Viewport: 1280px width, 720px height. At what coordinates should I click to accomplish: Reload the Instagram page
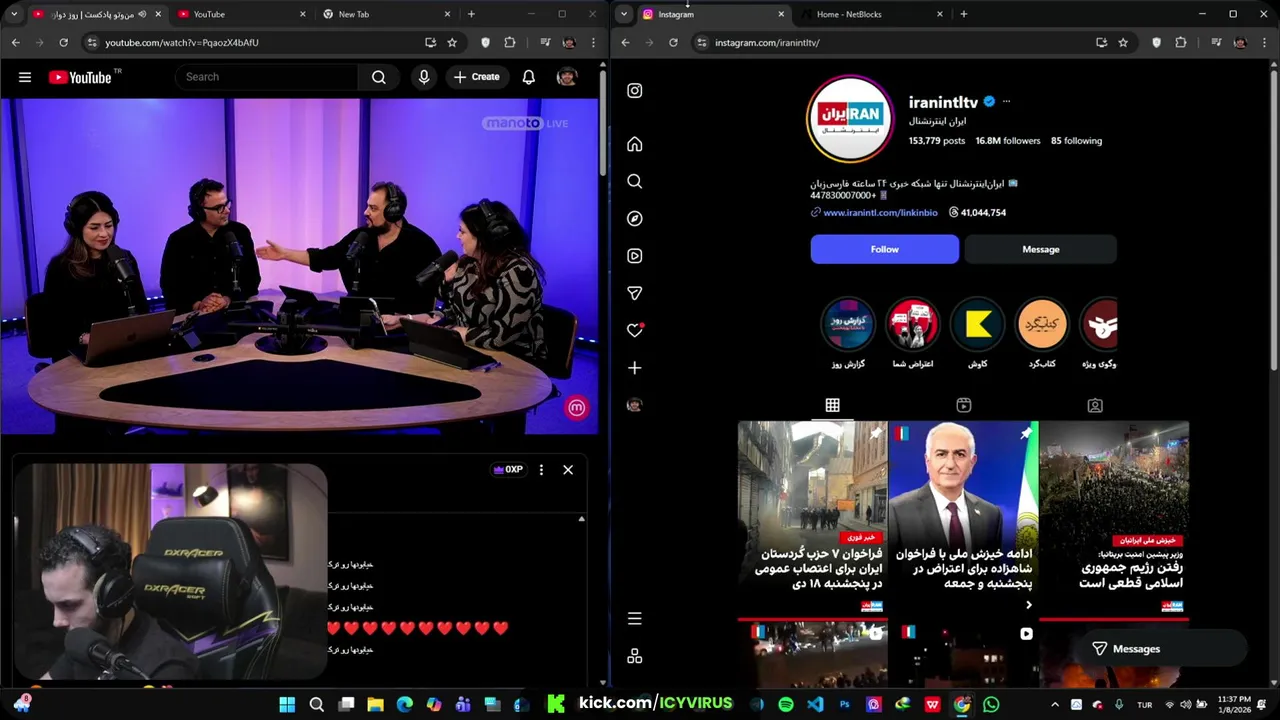point(673,43)
